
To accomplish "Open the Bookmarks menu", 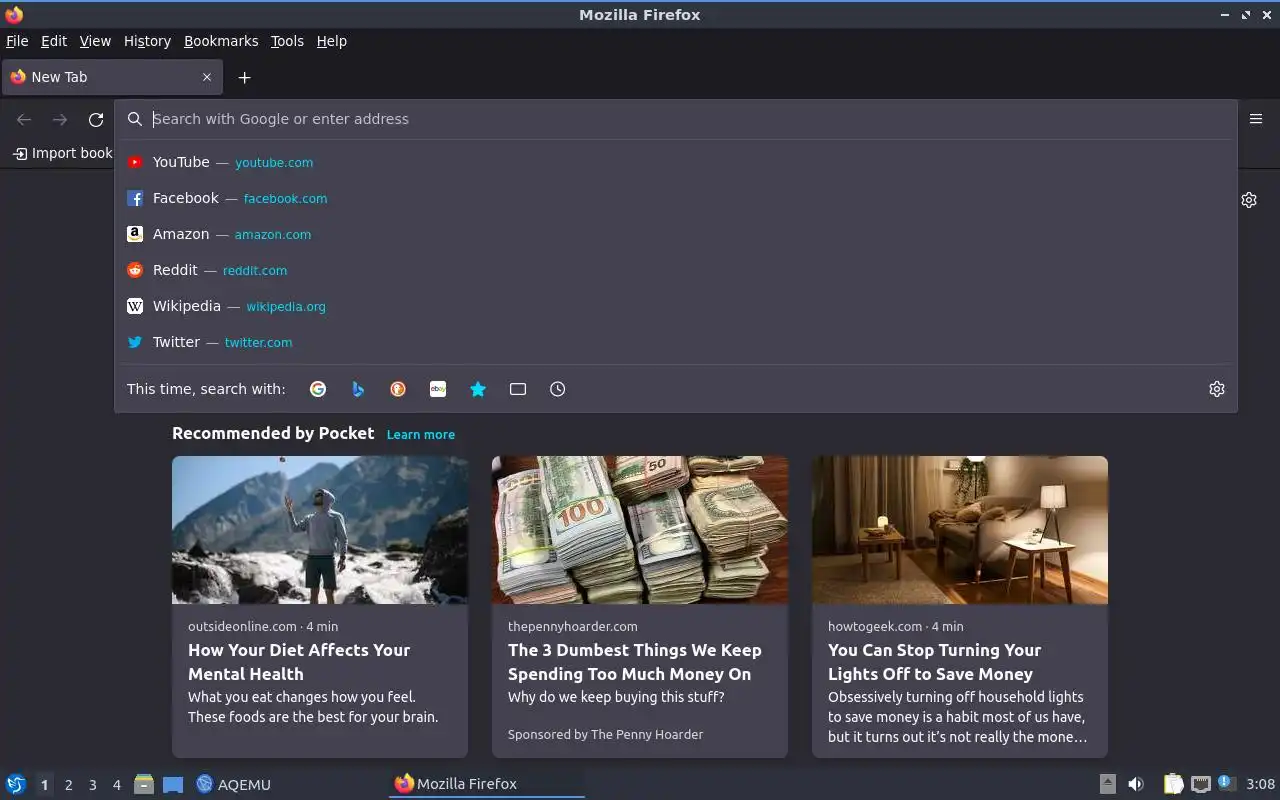I will (221, 41).
